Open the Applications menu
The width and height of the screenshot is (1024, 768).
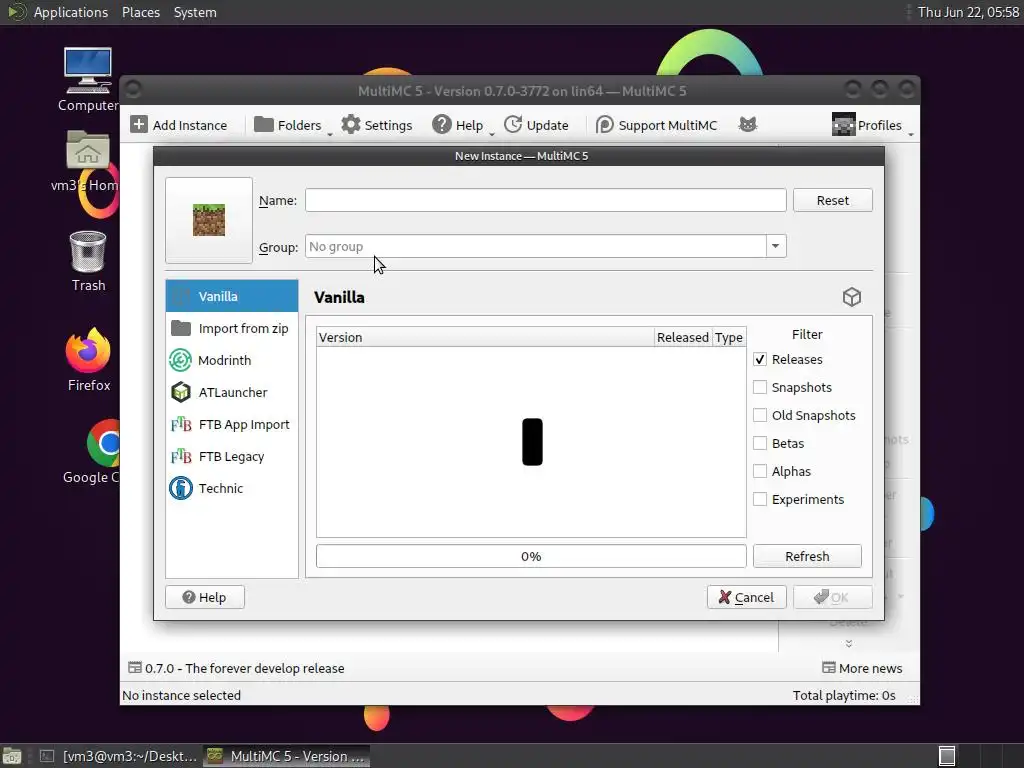[x=71, y=12]
